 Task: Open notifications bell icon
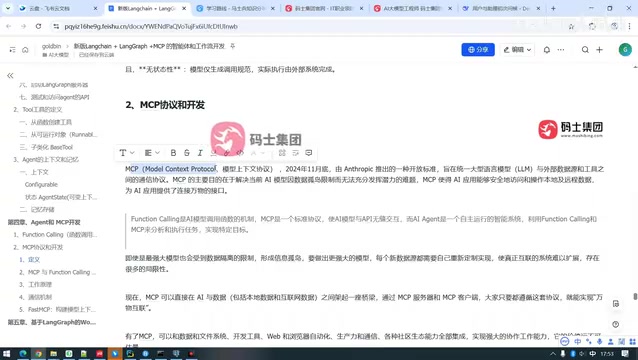click(547, 50)
